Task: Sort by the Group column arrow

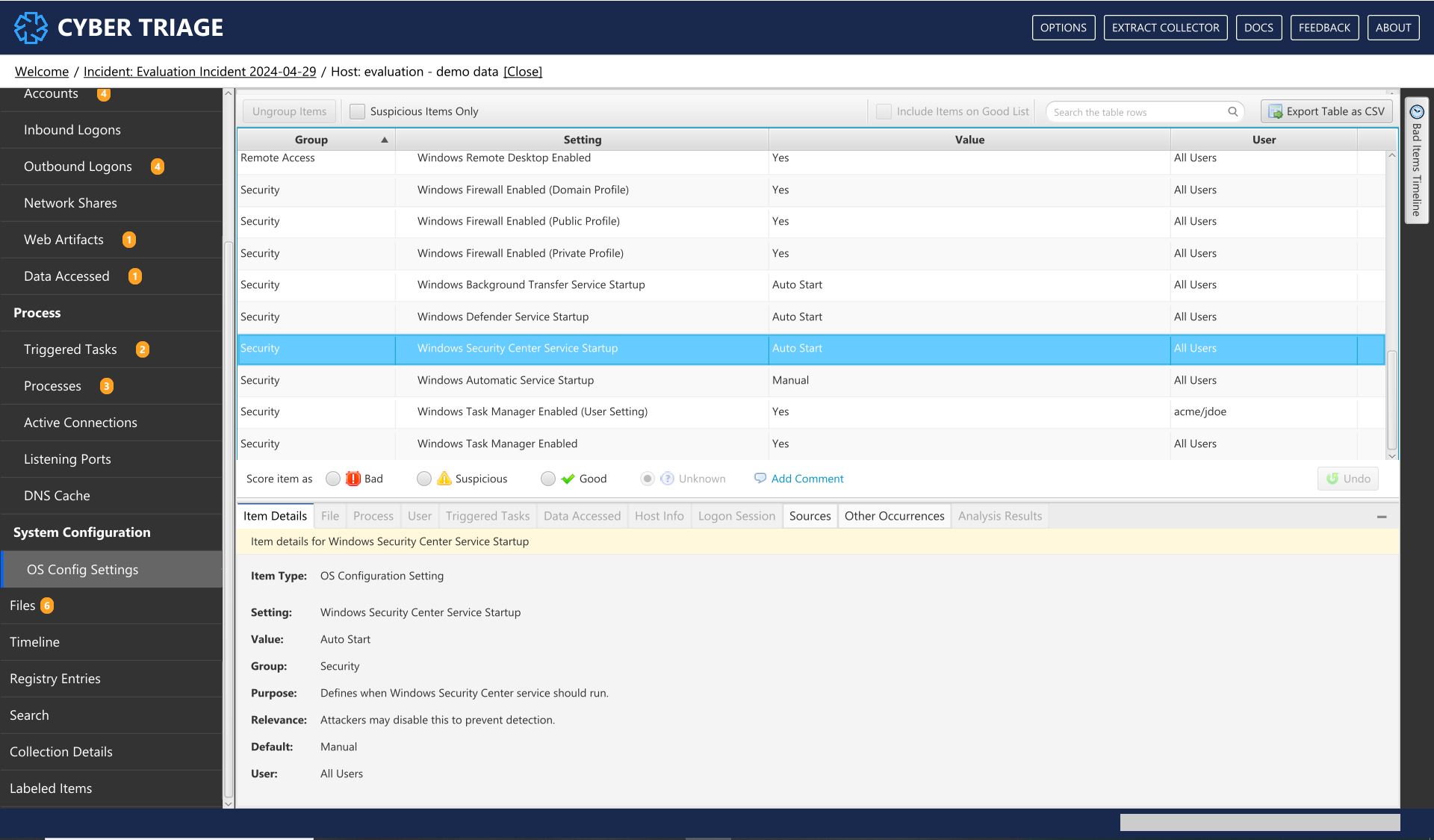Action: (385, 140)
